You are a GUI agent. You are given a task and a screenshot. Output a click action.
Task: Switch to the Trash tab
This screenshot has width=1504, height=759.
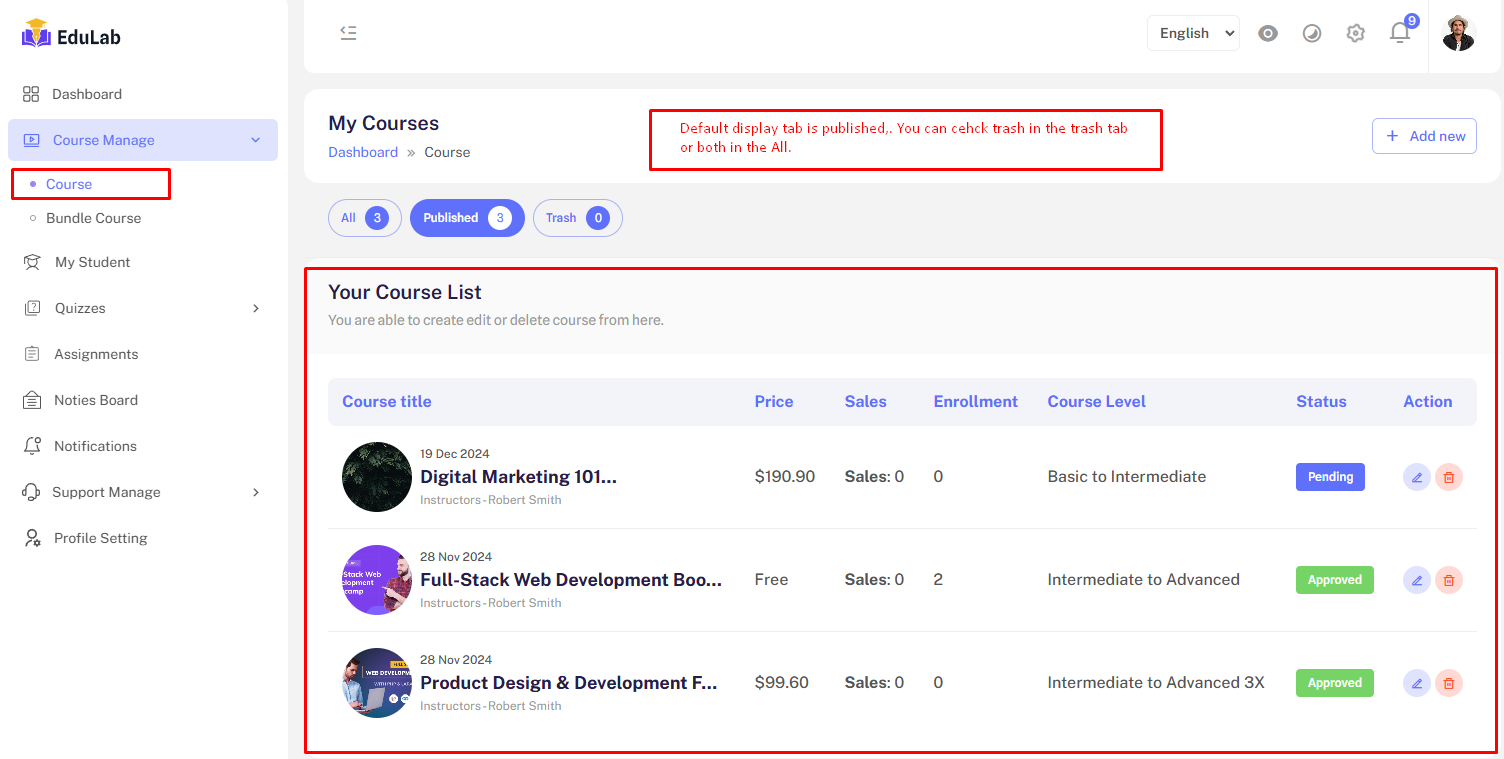point(577,218)
